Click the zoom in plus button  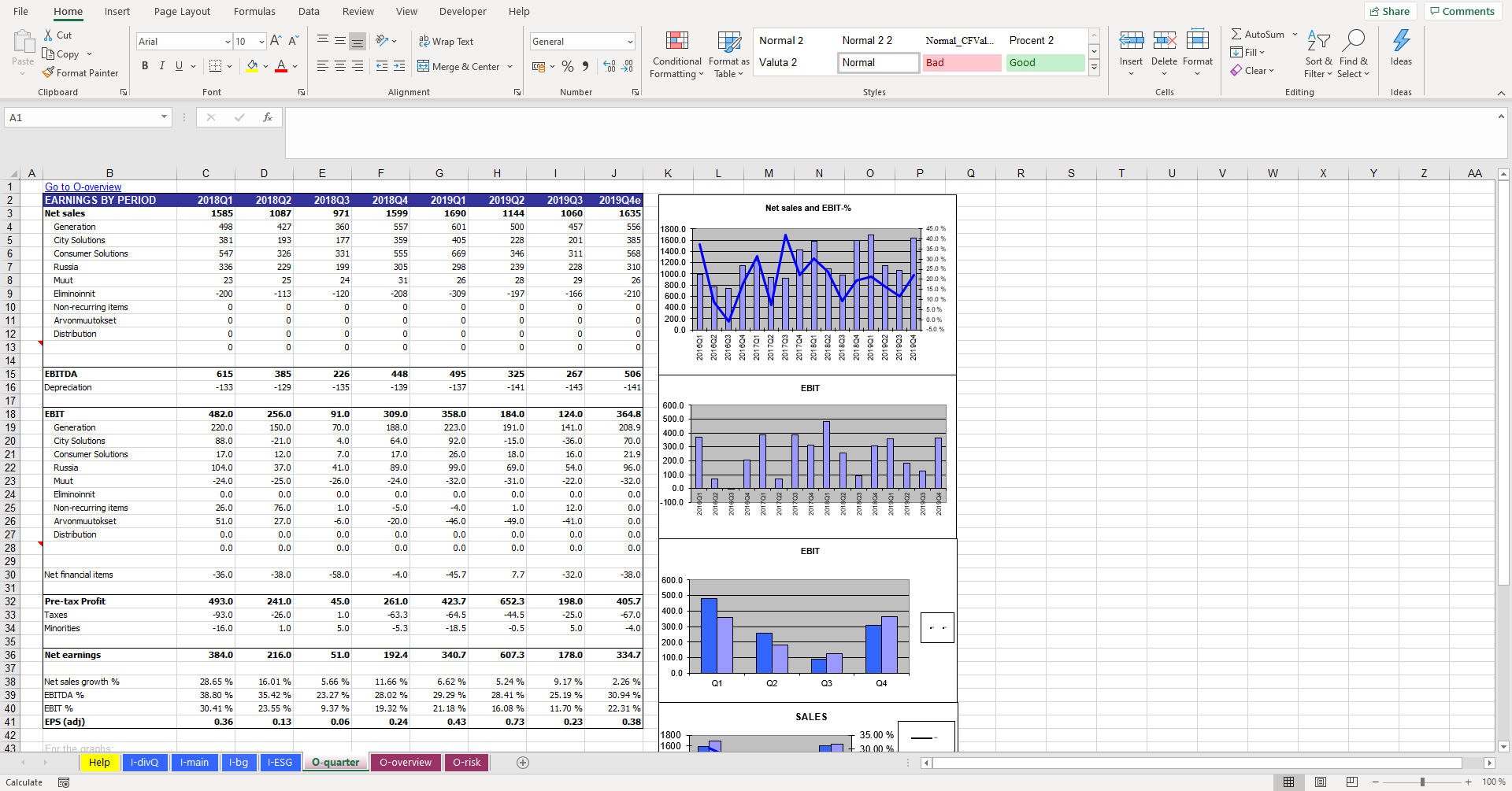(1468, 782)
